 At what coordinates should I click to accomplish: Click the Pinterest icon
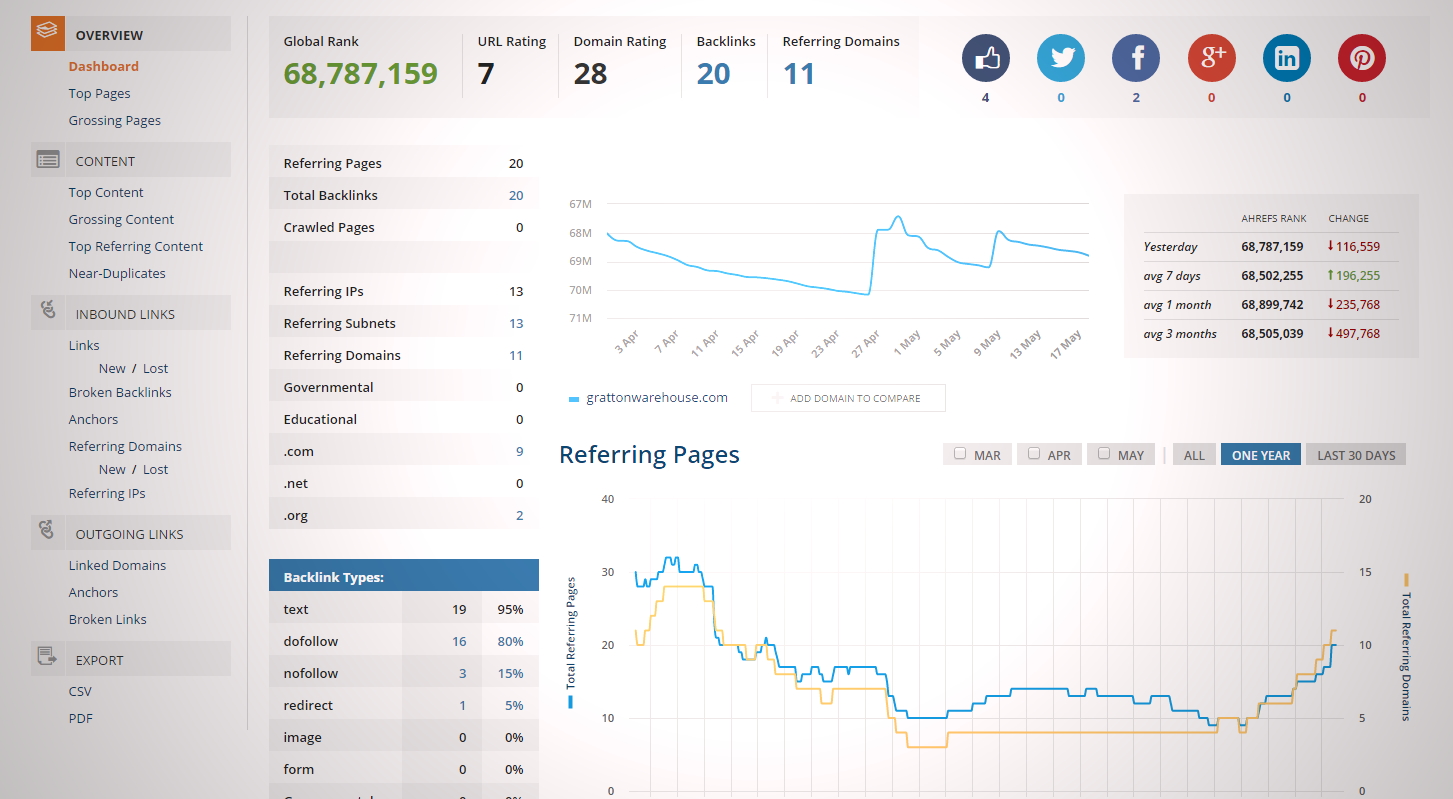(1361, 59)
